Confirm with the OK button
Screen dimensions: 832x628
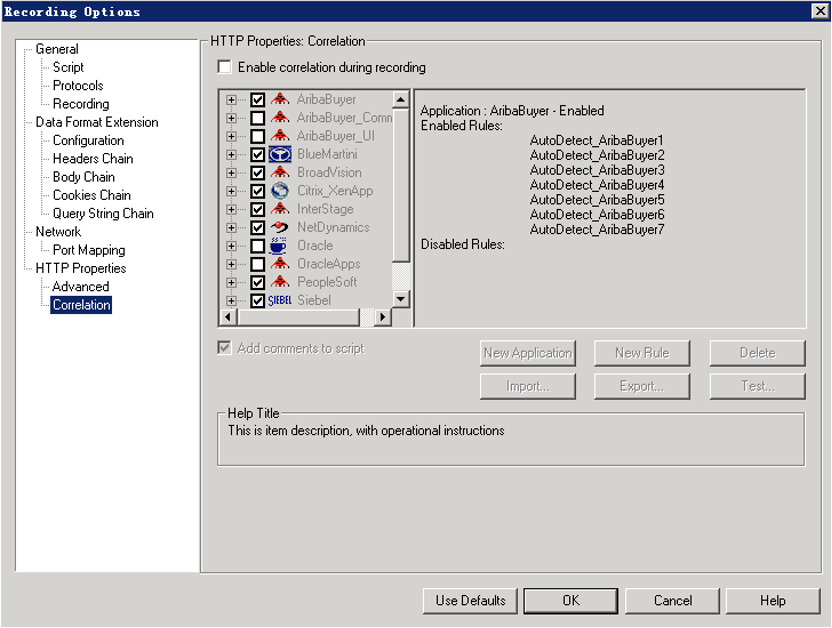coord(571,601)
